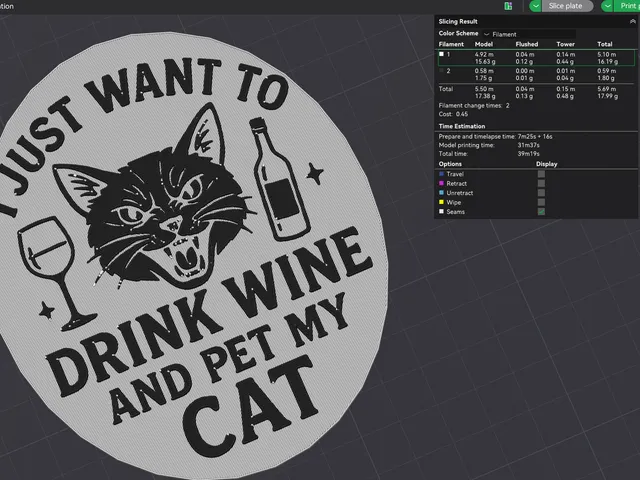Toggle the Travel display checkbox

click(541, 174)
